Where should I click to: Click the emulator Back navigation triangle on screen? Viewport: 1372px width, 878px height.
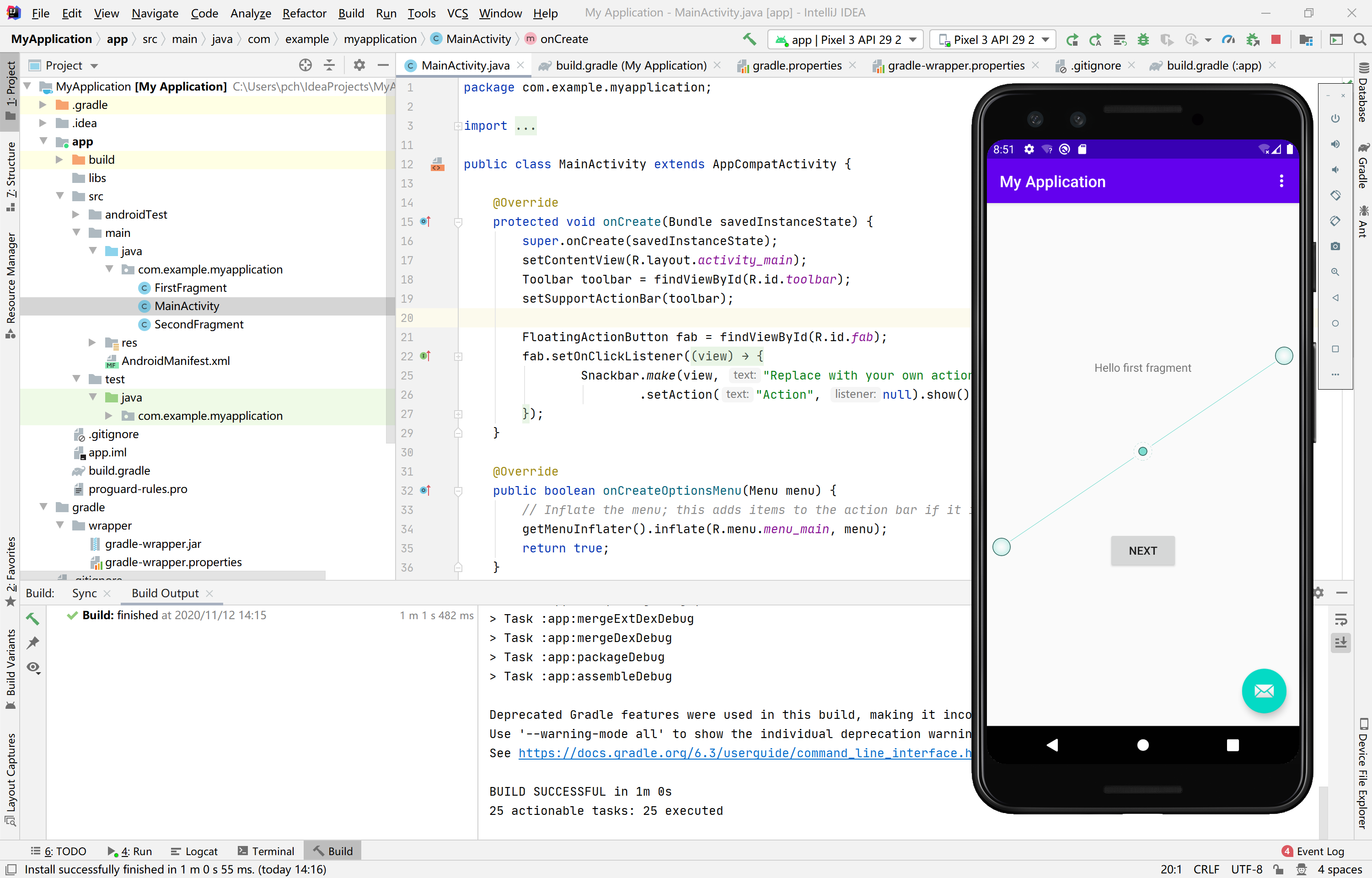[1052, 744]
